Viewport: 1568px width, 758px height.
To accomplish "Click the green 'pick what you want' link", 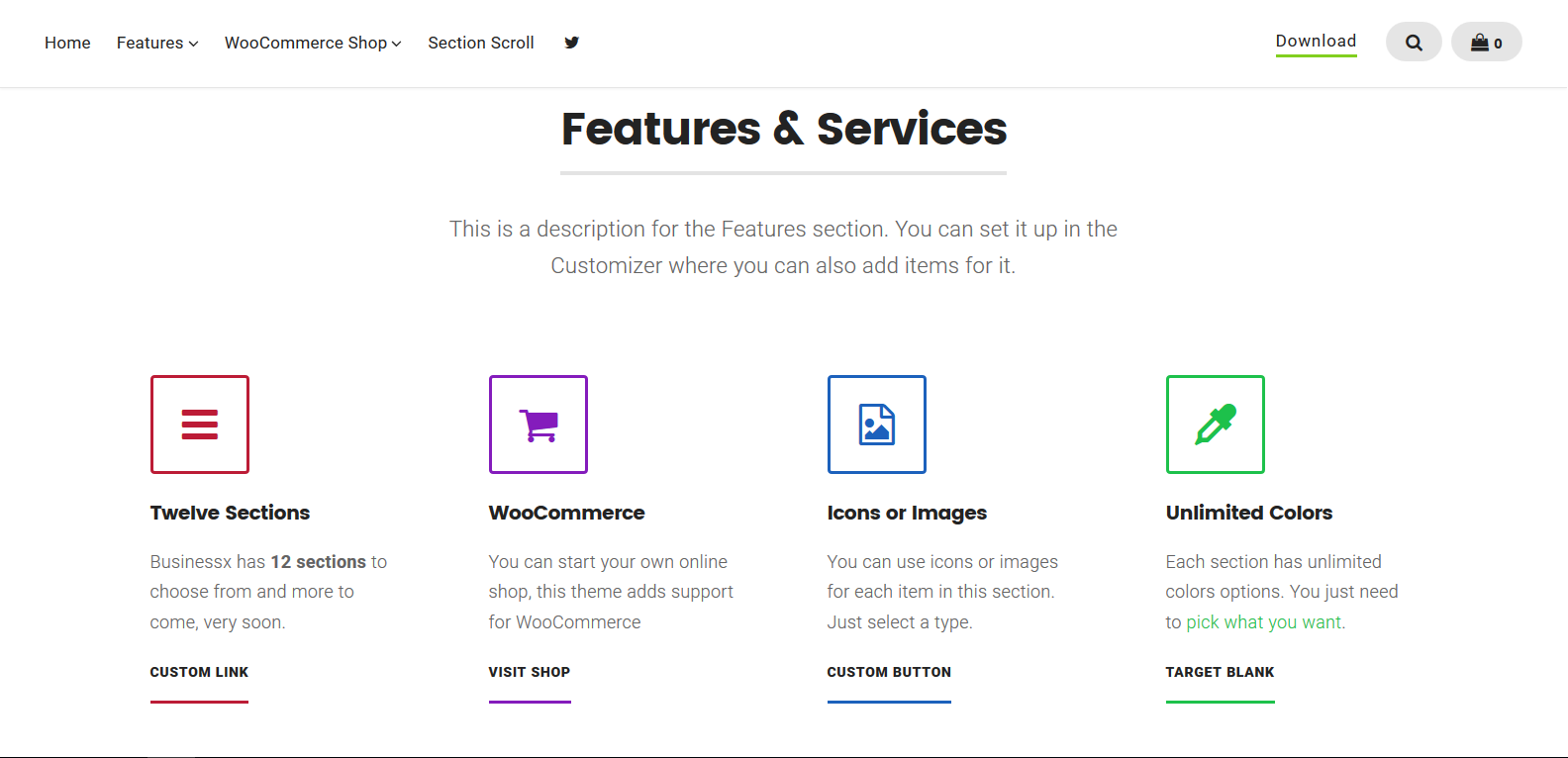I will [x=1264, y=622].
